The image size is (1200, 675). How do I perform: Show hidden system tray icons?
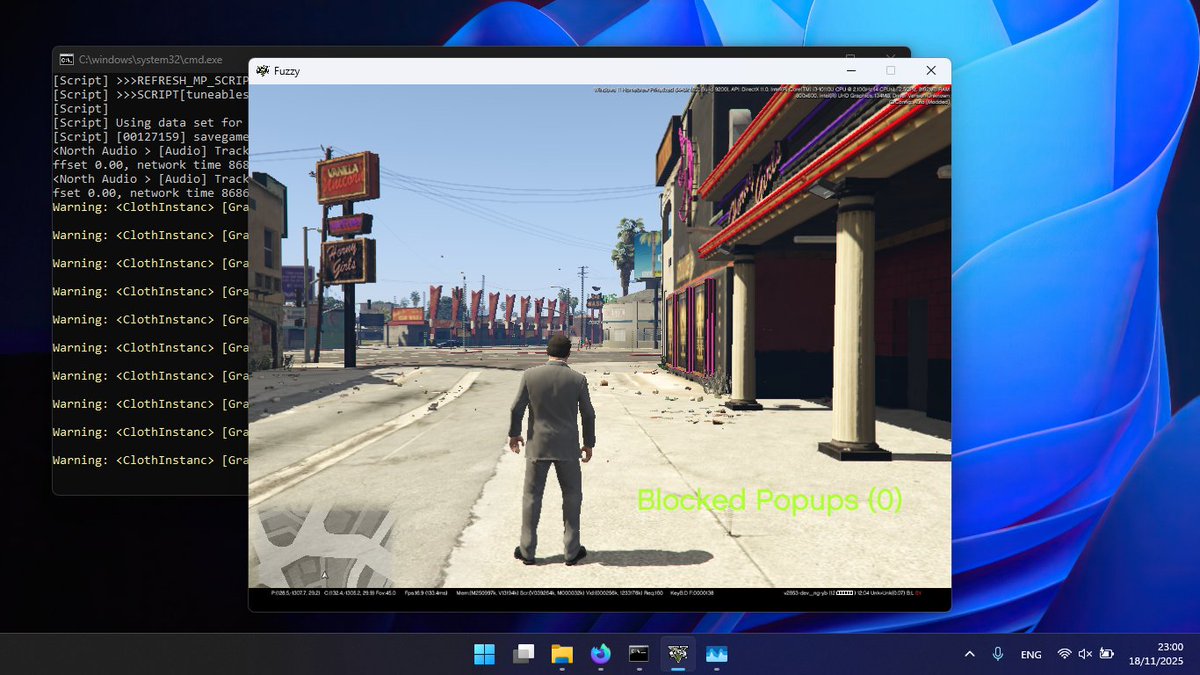pyautogui.click(x=969, y=654)
